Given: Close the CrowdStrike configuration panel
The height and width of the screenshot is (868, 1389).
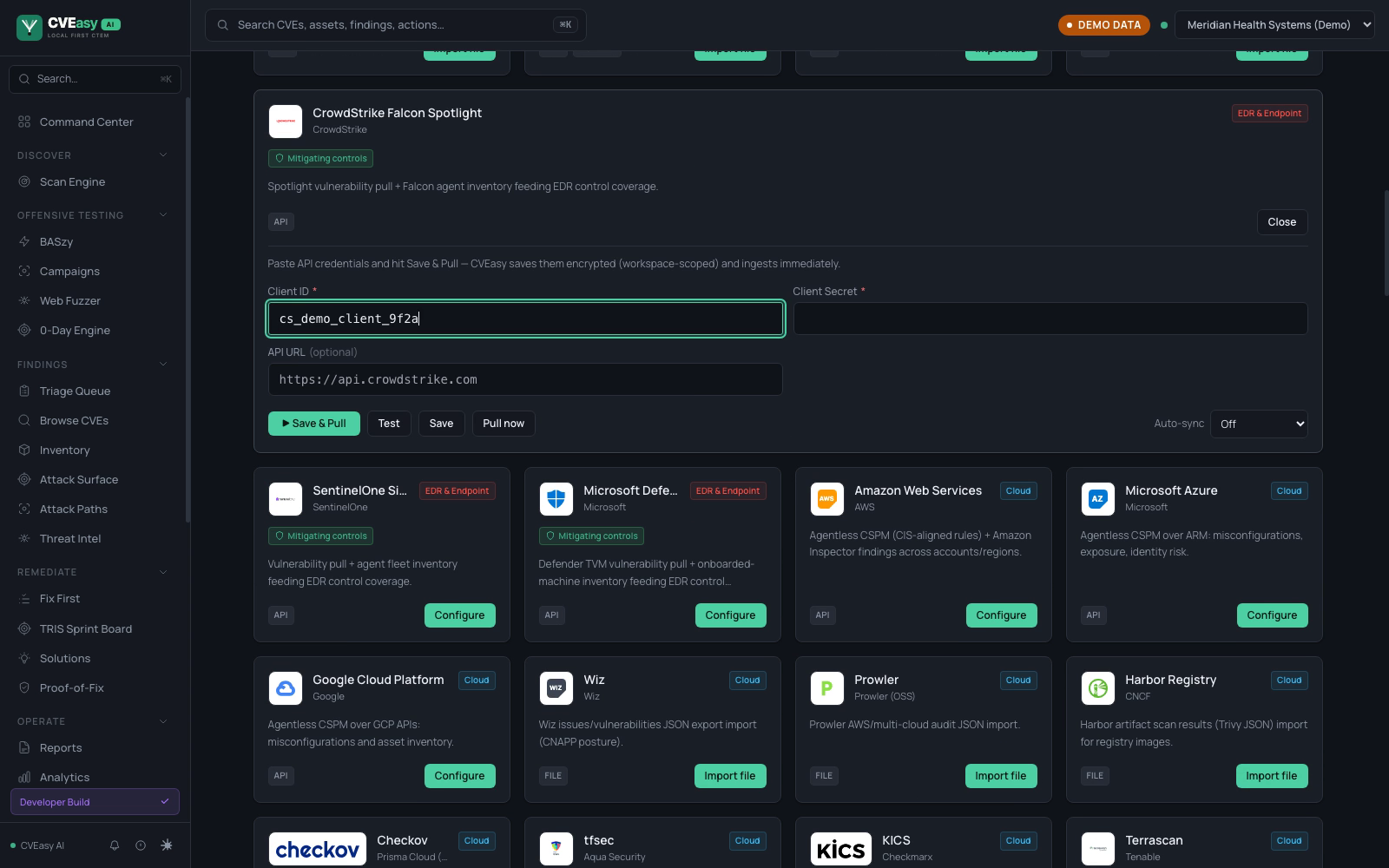Looking at the screenshot, I should pyautogui.click(x=1282, y=222).
